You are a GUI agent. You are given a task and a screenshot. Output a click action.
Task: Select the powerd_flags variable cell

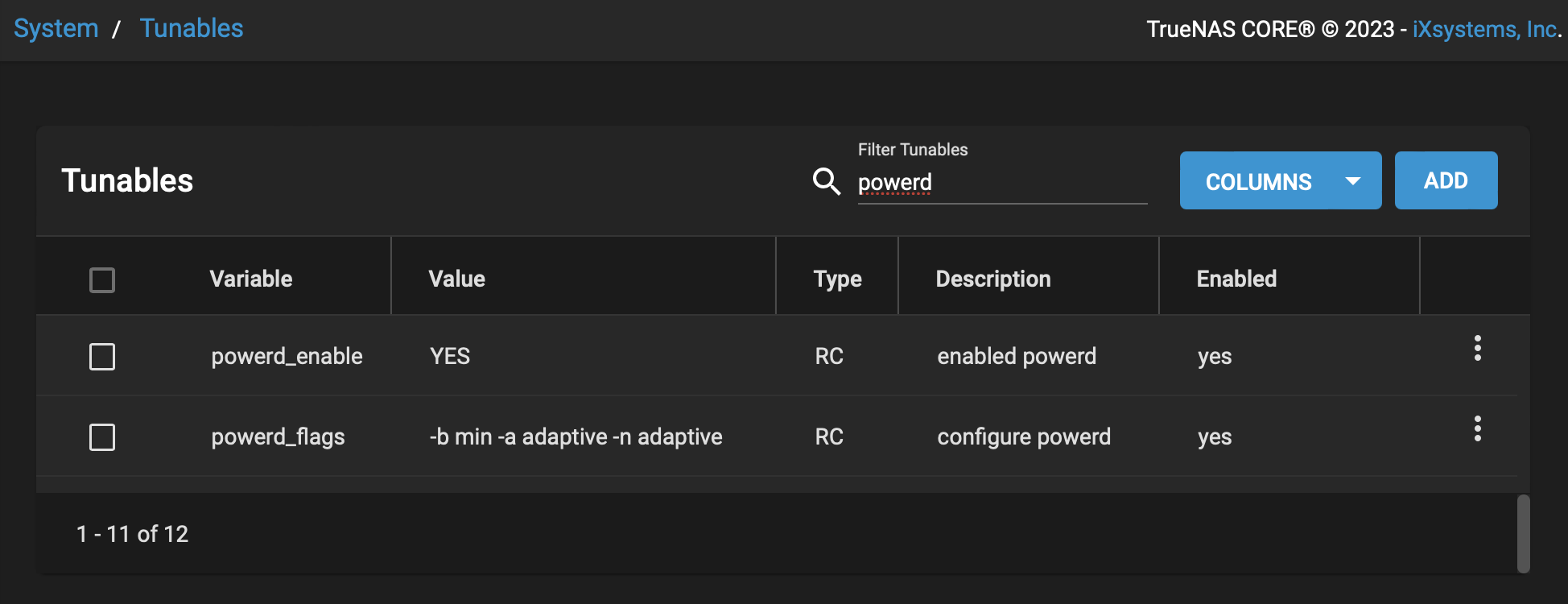point(278,436)
